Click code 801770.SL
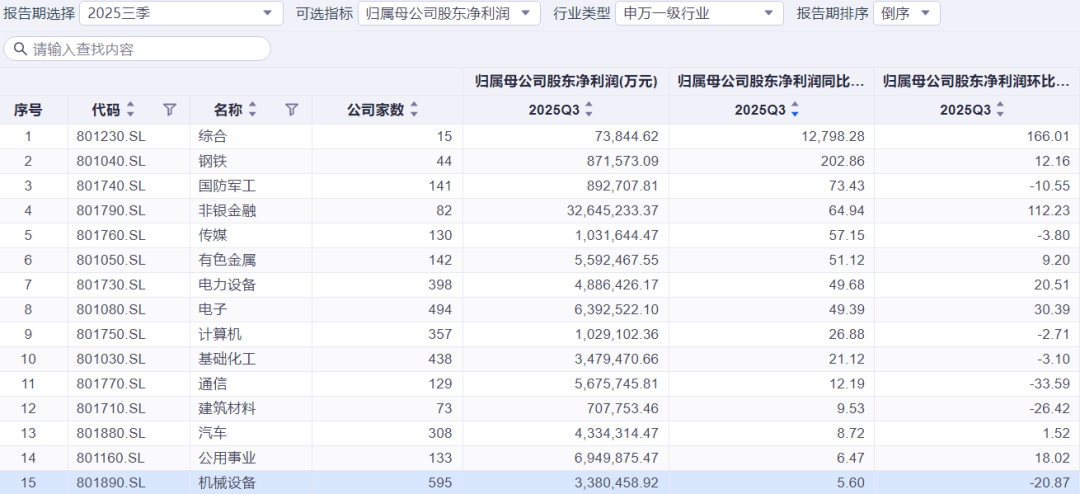Viewport: 1080px width, 494px height. click(111, 384)
